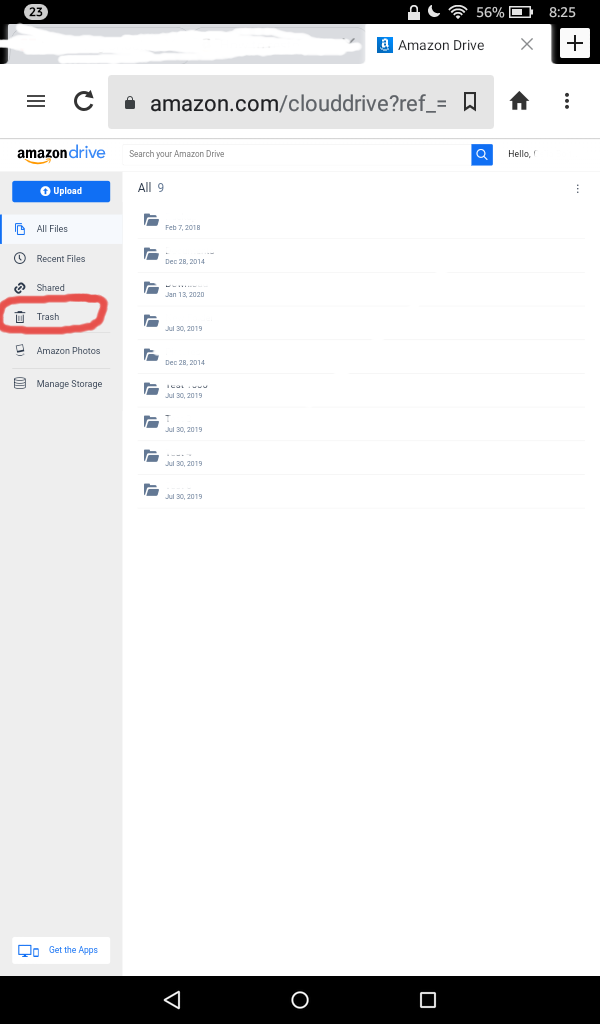Open a new tab with plus button
The width and height of the screenshot is (600, 1024).
[x=574, y=44]
